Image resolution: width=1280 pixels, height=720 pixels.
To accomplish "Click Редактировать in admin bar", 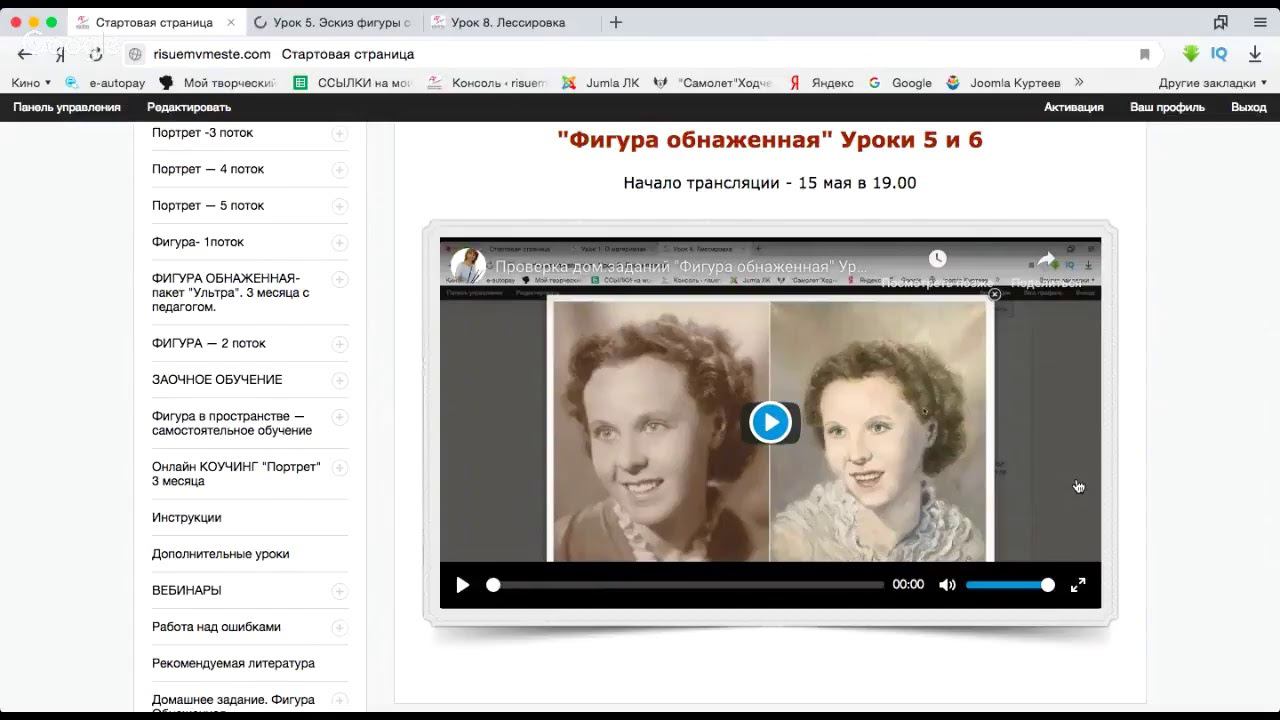I will (189, 107).
